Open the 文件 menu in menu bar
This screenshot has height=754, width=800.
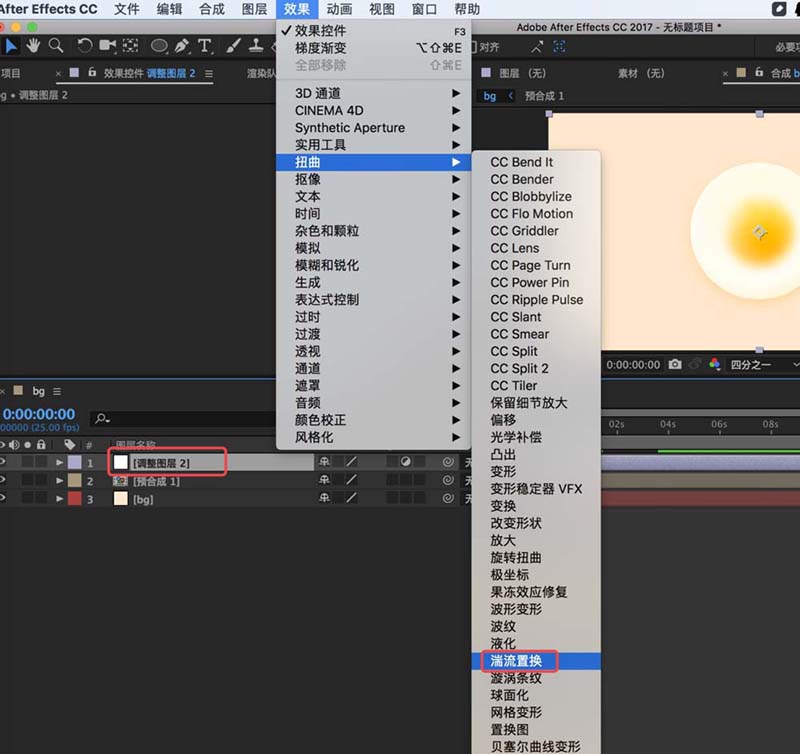pyautogui.click(x=127, y=9)
